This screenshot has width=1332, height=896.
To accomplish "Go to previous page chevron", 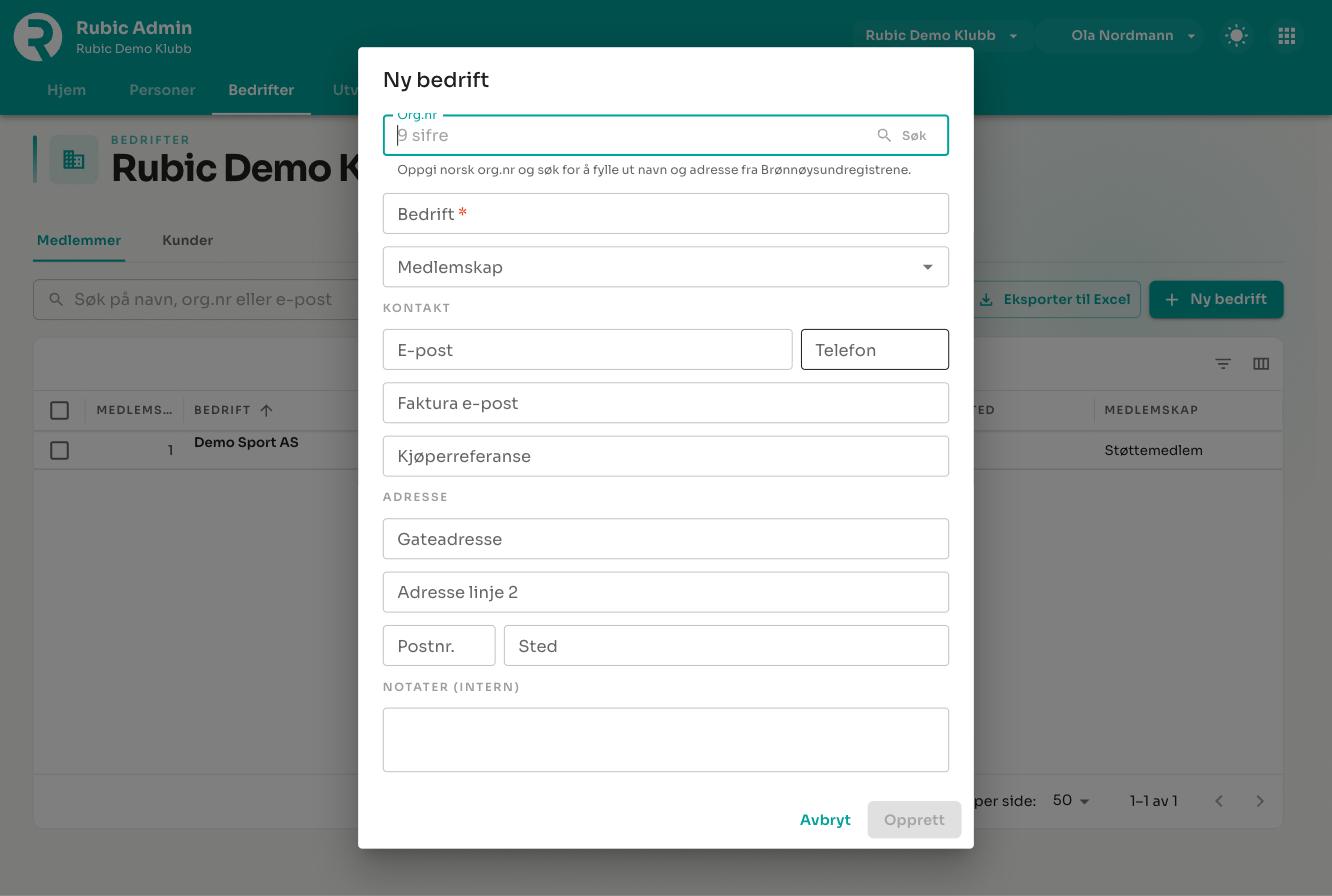I will coord(1219,801).
